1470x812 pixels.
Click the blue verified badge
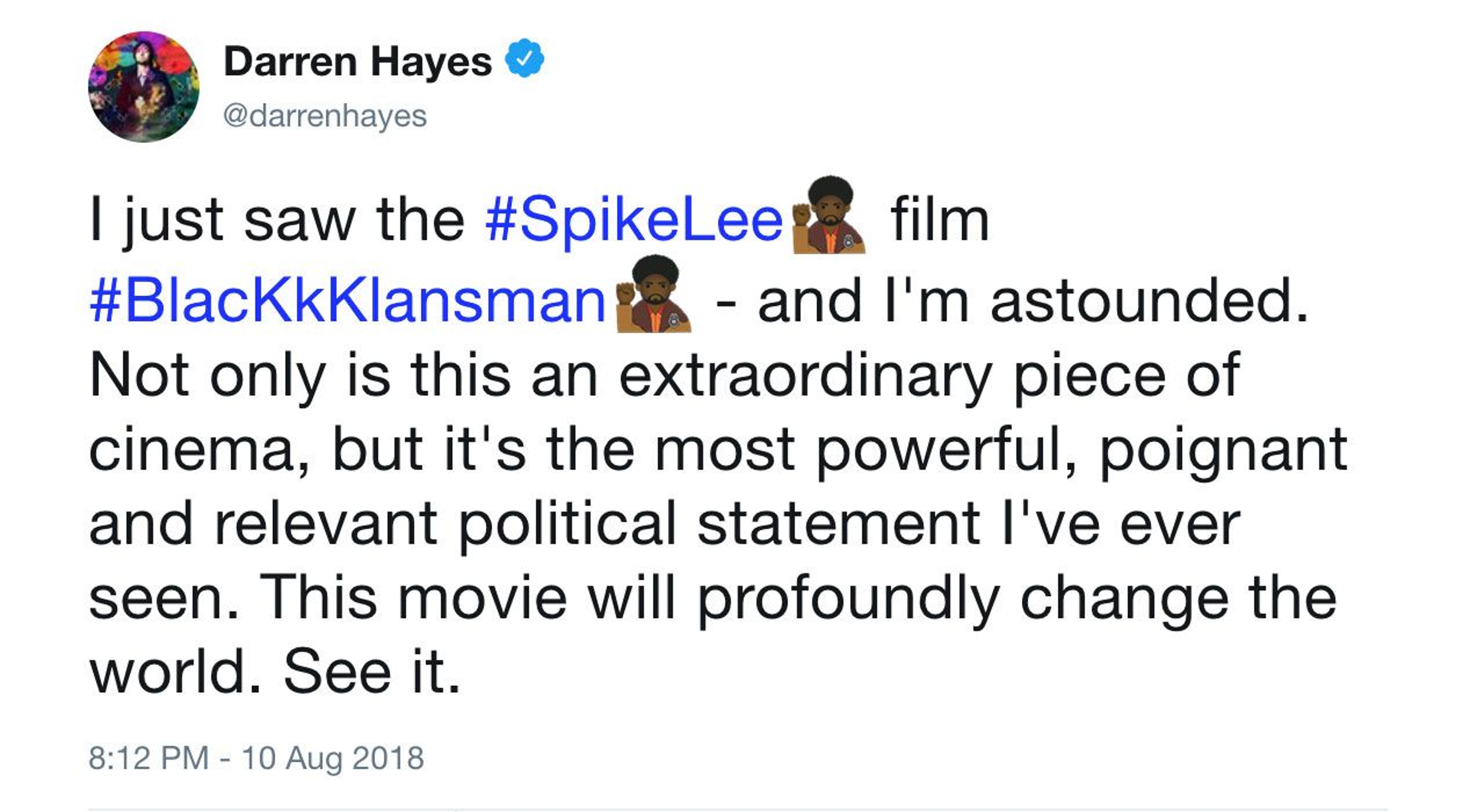[x=524, y=59]
